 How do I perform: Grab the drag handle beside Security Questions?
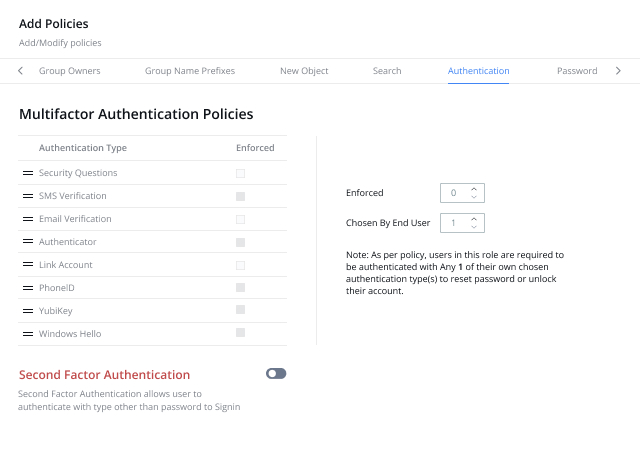pyautogui.click(x=28, y=173)
